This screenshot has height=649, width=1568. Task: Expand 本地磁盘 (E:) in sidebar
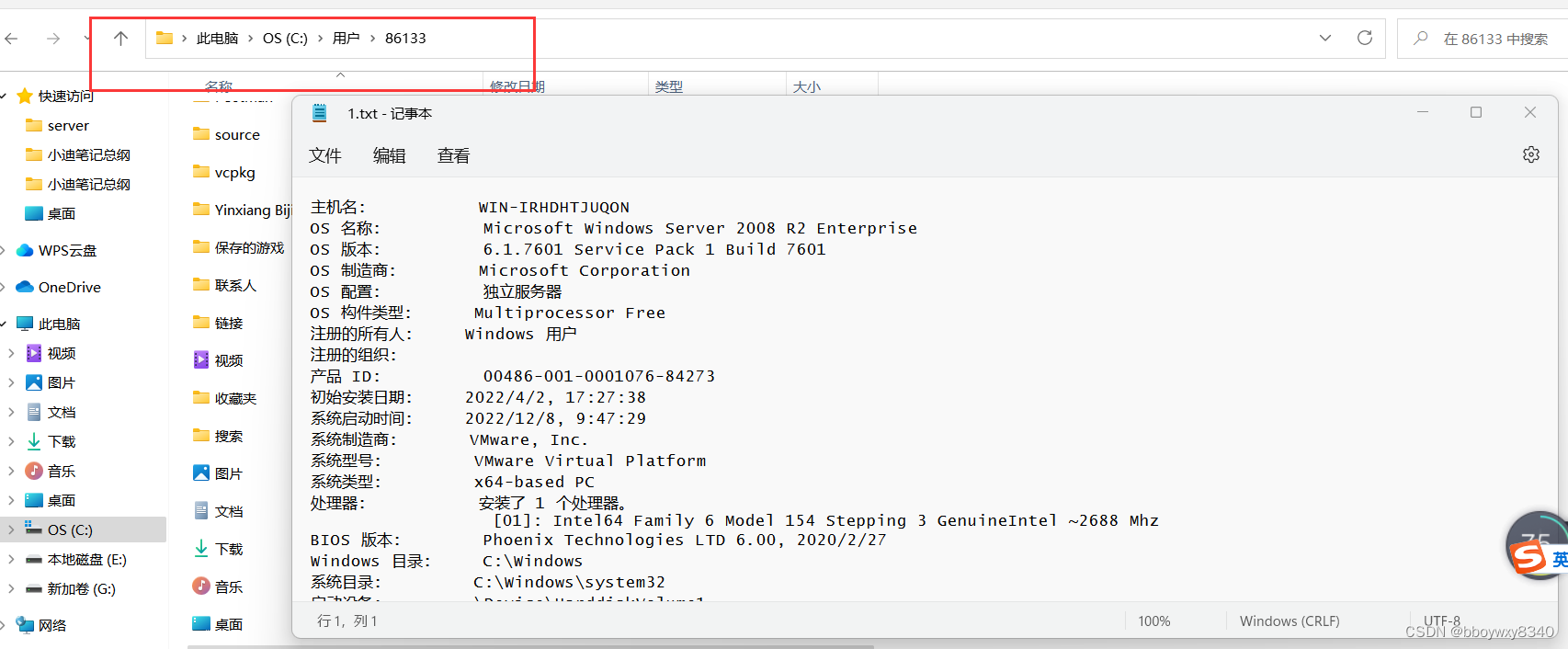point(9,559)
